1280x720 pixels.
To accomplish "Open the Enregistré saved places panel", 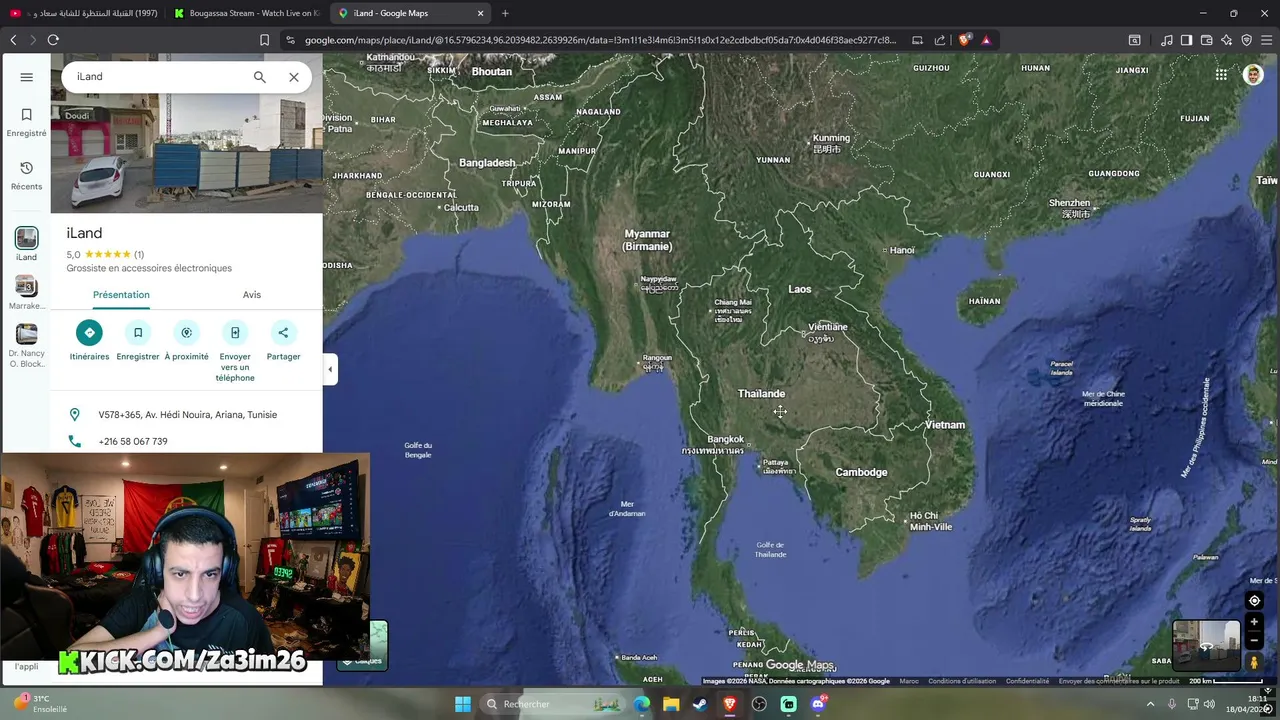I will click(26, 123).
